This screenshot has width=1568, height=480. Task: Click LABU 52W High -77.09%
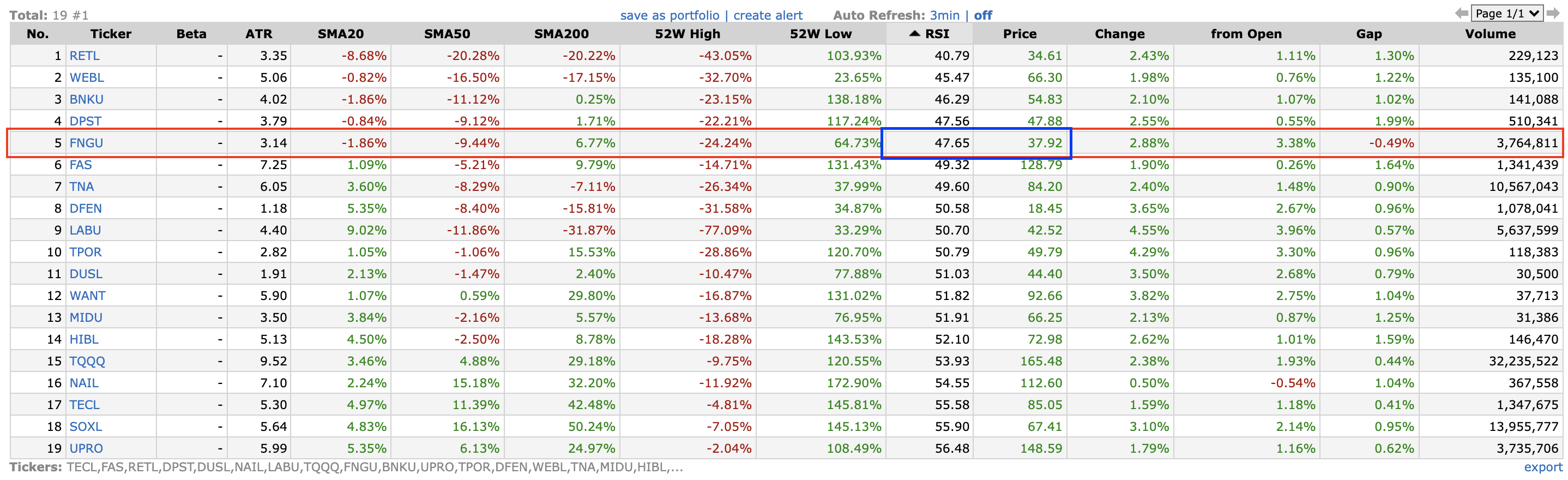pyautogui.click(x=725, y=230)
